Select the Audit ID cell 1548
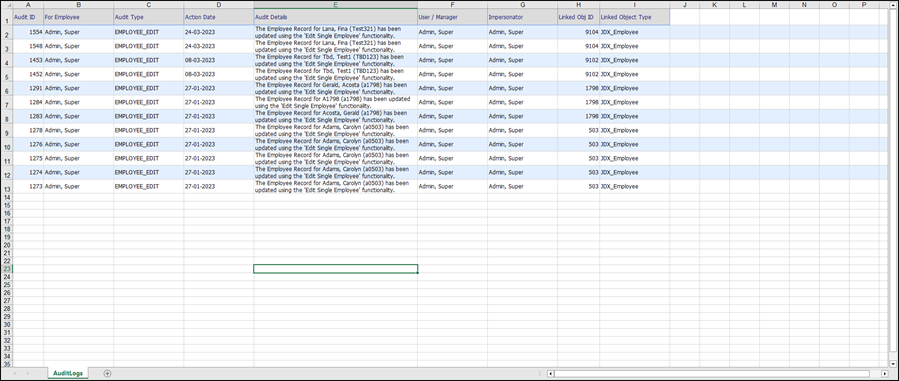 pyautogui.click(x=28, y=46)
